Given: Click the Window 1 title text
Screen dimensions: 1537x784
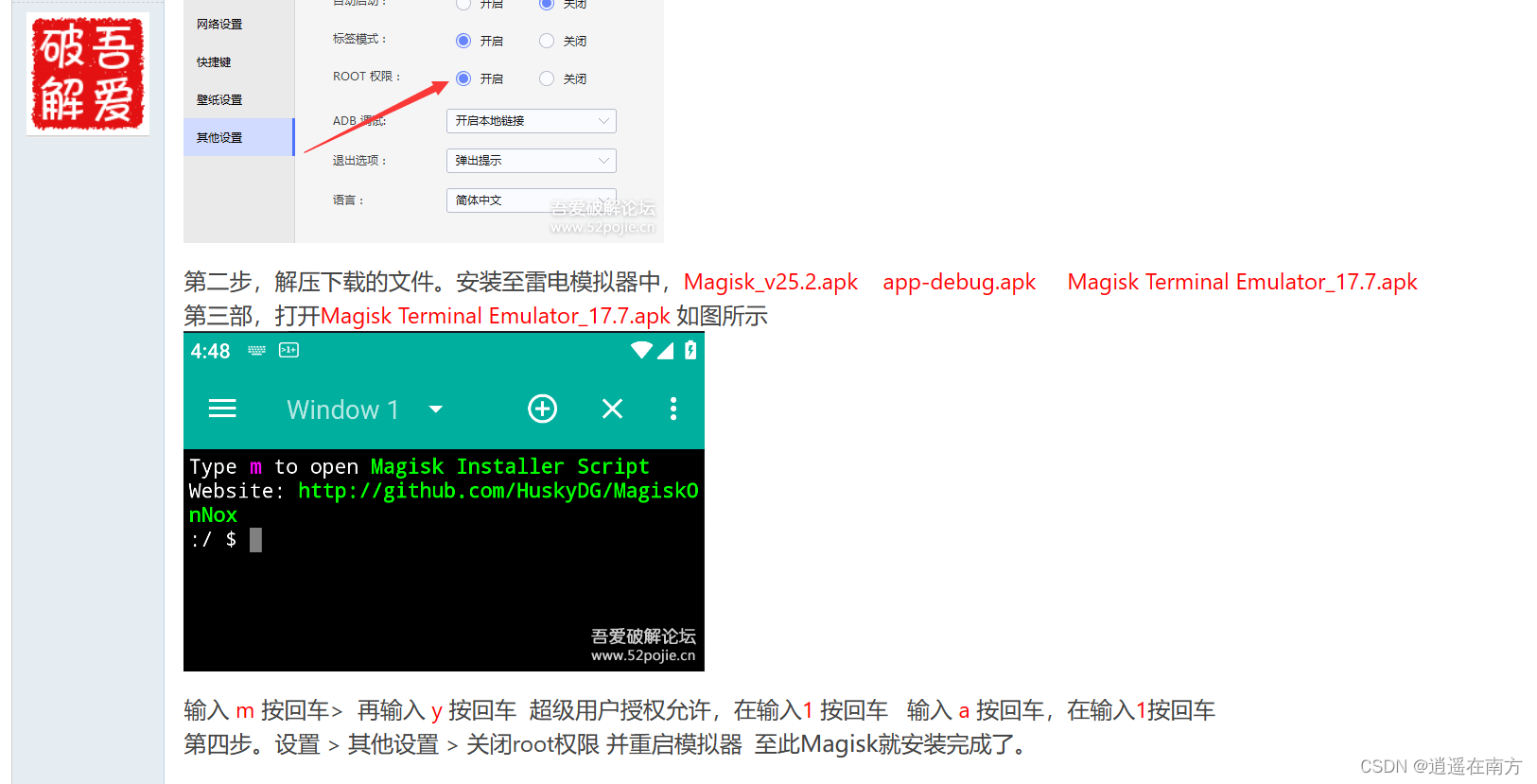Looking at the screenshot, I should 342,409.
